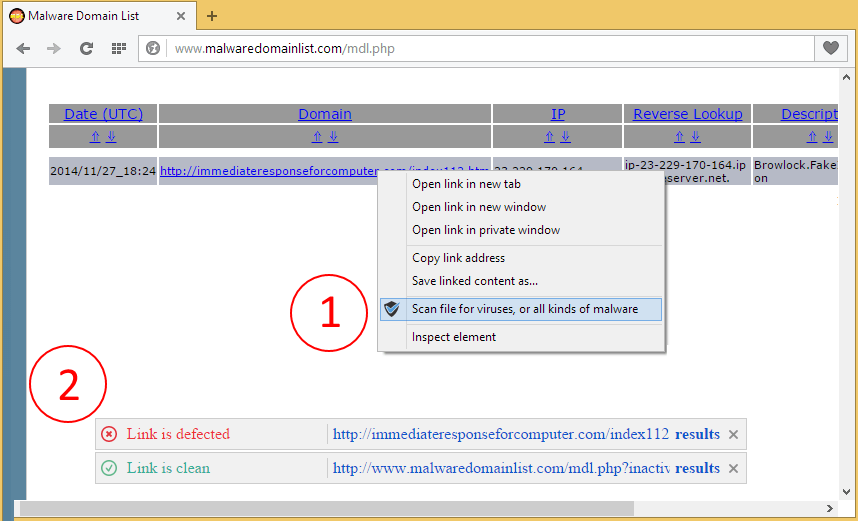858x521 pixels.
Task: Open results for the defected link
Action: tap(697, 435)
